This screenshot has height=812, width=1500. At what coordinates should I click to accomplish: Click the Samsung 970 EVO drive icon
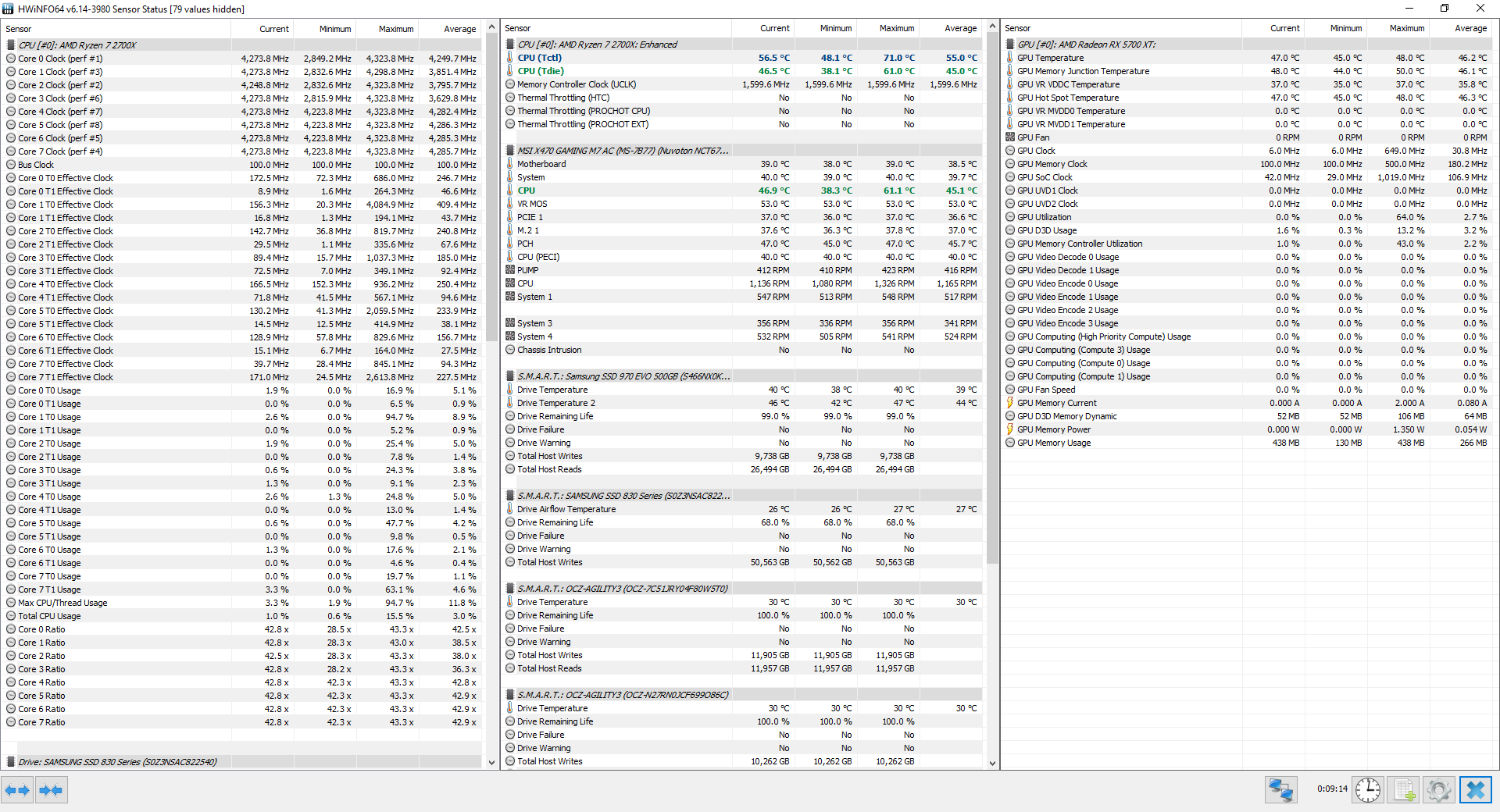point(510,376)
